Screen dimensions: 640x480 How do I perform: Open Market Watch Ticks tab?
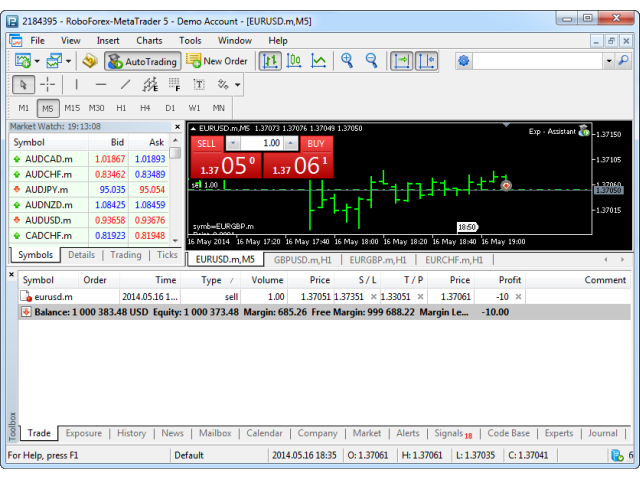[x=167, y=255]
